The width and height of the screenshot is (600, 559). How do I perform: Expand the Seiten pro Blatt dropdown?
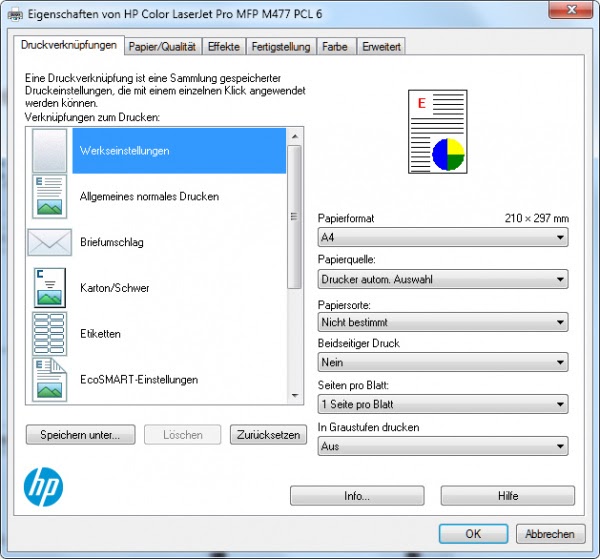click(443, 404)
